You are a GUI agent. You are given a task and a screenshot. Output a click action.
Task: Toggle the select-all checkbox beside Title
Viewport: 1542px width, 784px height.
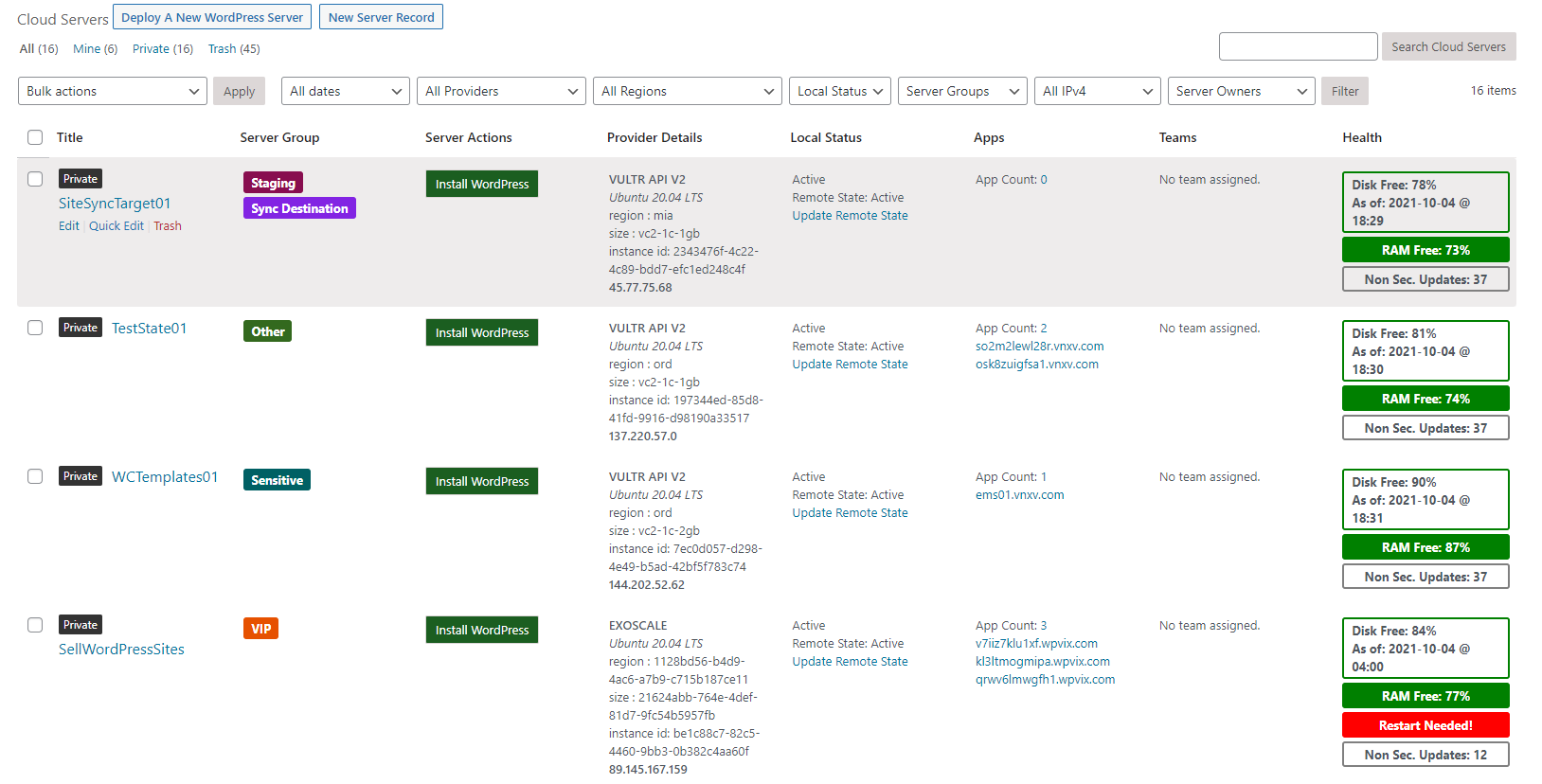coord(35,137)
